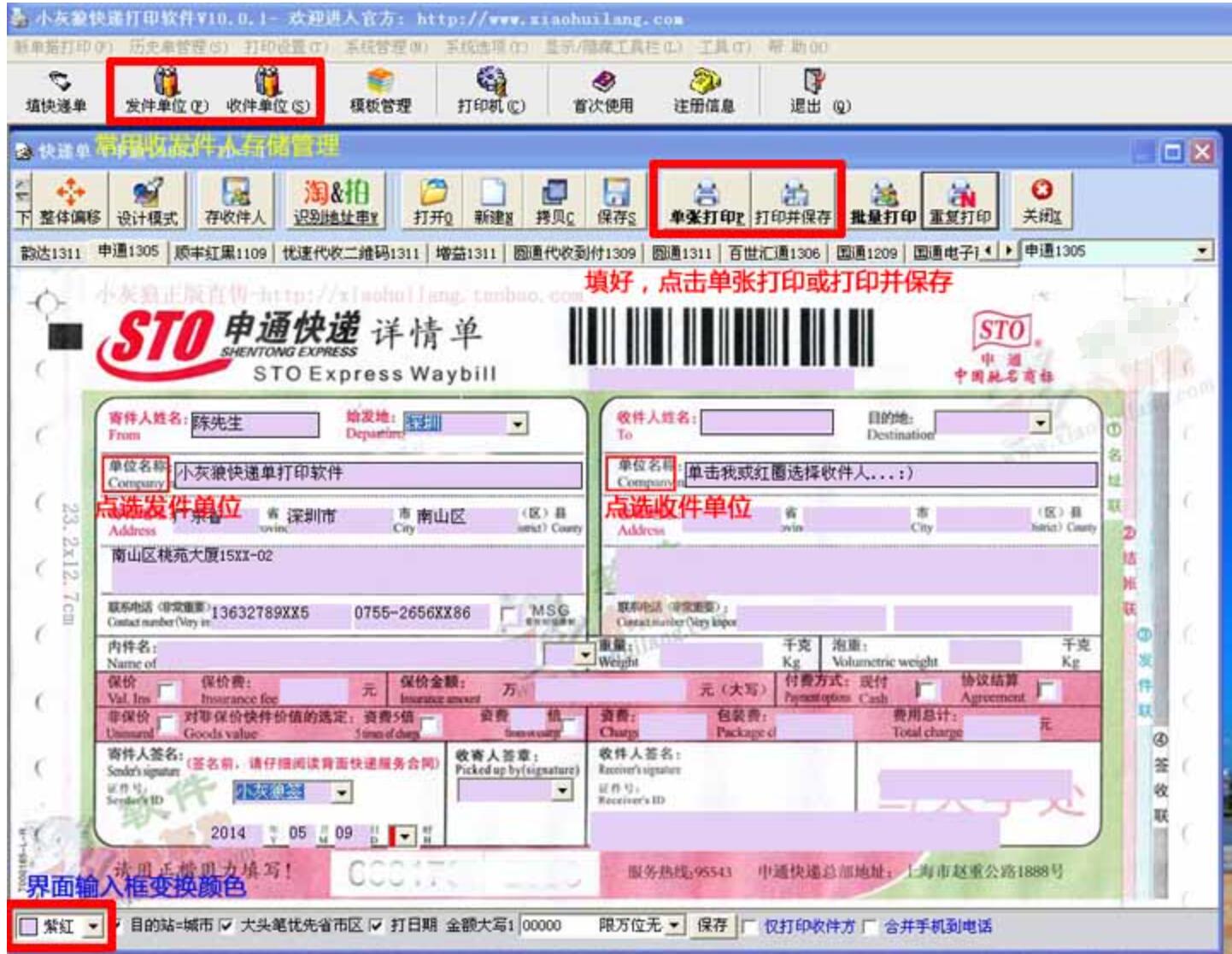The image size is (1232, 954).
Task: Open the date picker dropdown
Action: tap(403, 834)
